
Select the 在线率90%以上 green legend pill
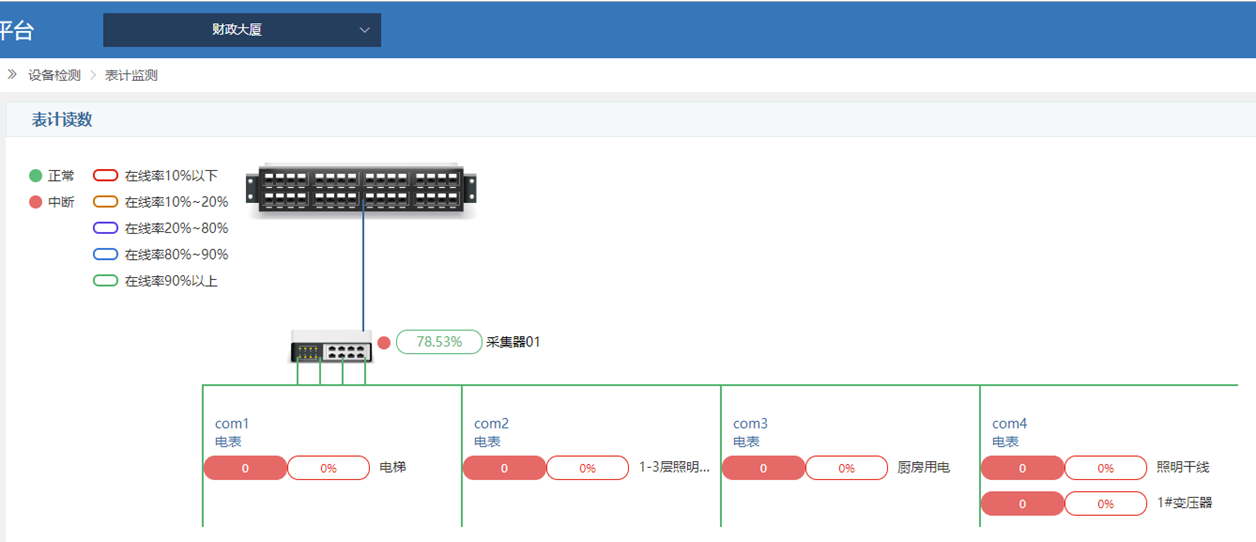(x=105, y=281)
